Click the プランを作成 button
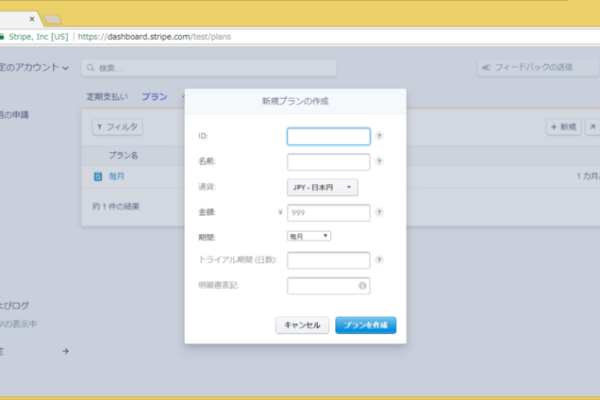Image resolution: width=600 pixels, height=400 pixels. [365, 325]
